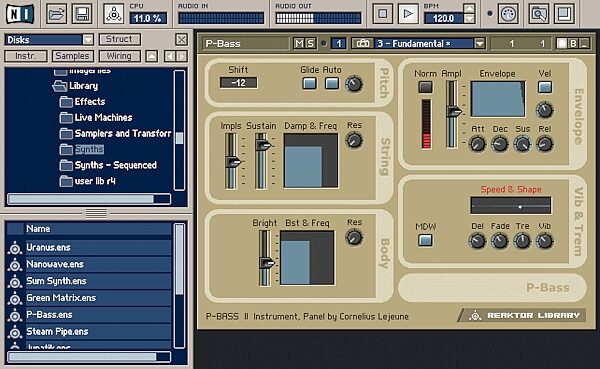Click the NI logo button
Image resolution: width=600 pixels, height=369 pixels.
20,14
